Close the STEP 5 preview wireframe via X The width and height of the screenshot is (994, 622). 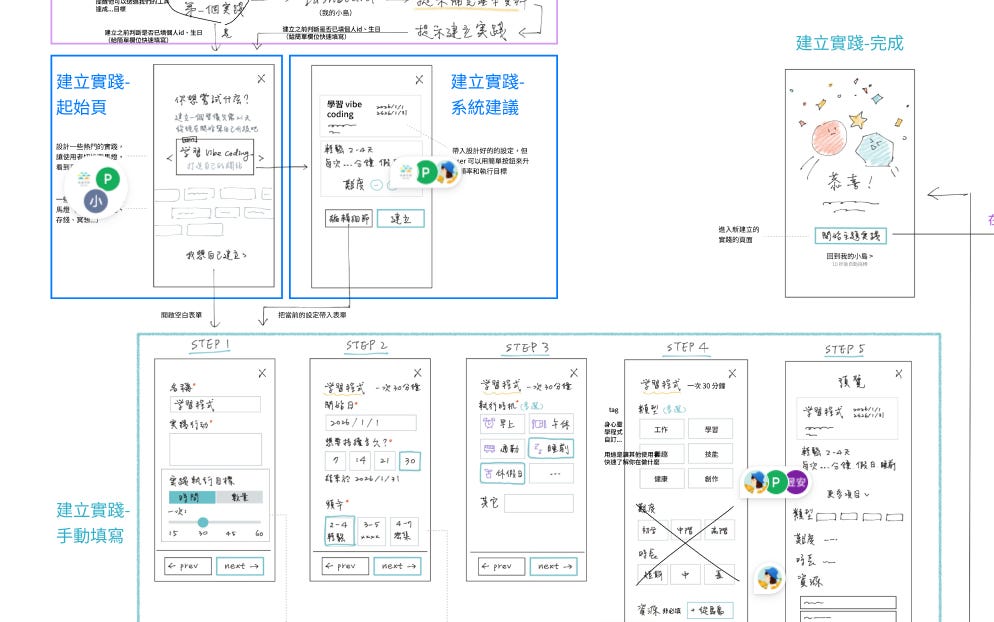tap(898, 374)
